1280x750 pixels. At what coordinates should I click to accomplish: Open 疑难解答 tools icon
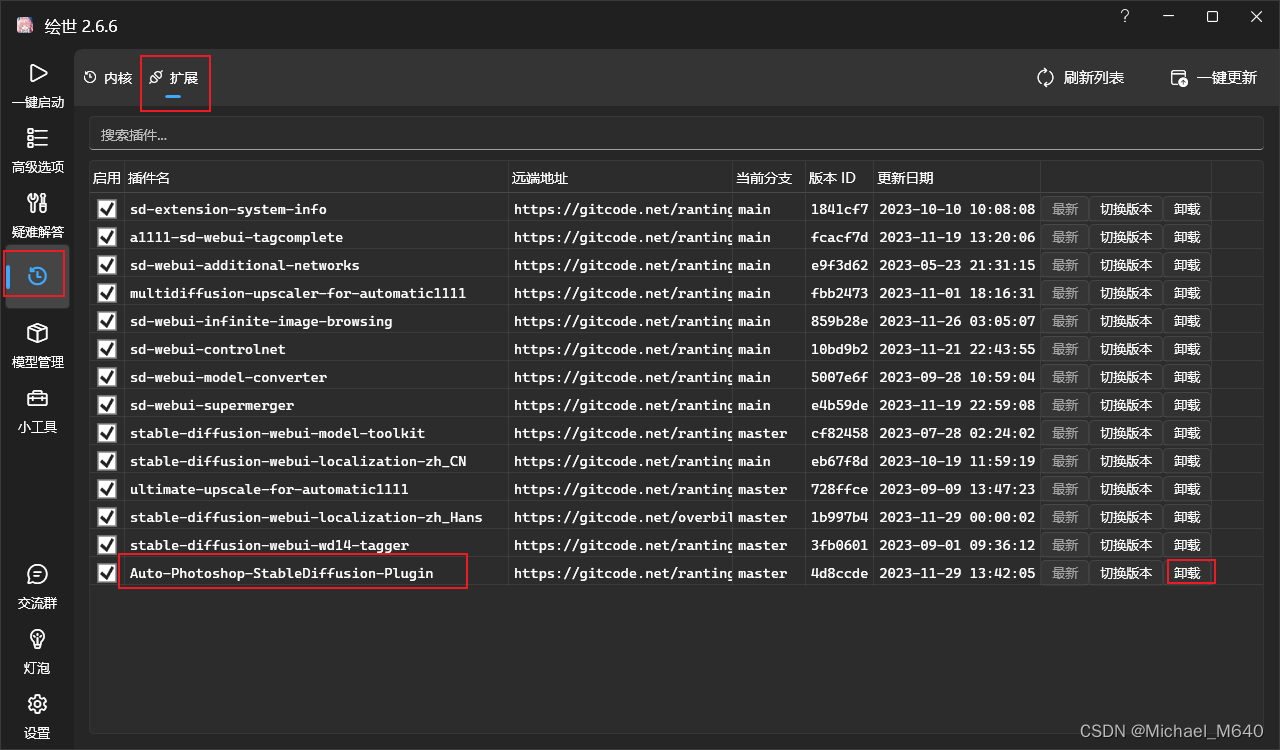(x=37, y=203)
